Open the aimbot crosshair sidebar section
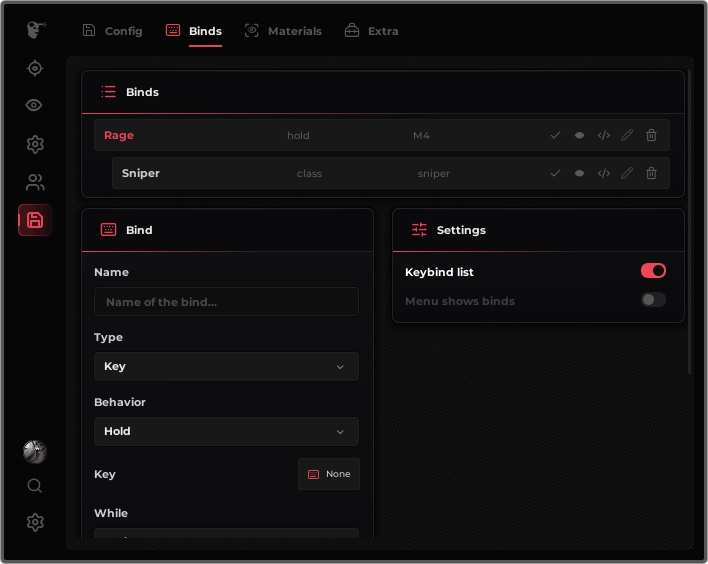The image size is (708, 564). pos(35,69)
